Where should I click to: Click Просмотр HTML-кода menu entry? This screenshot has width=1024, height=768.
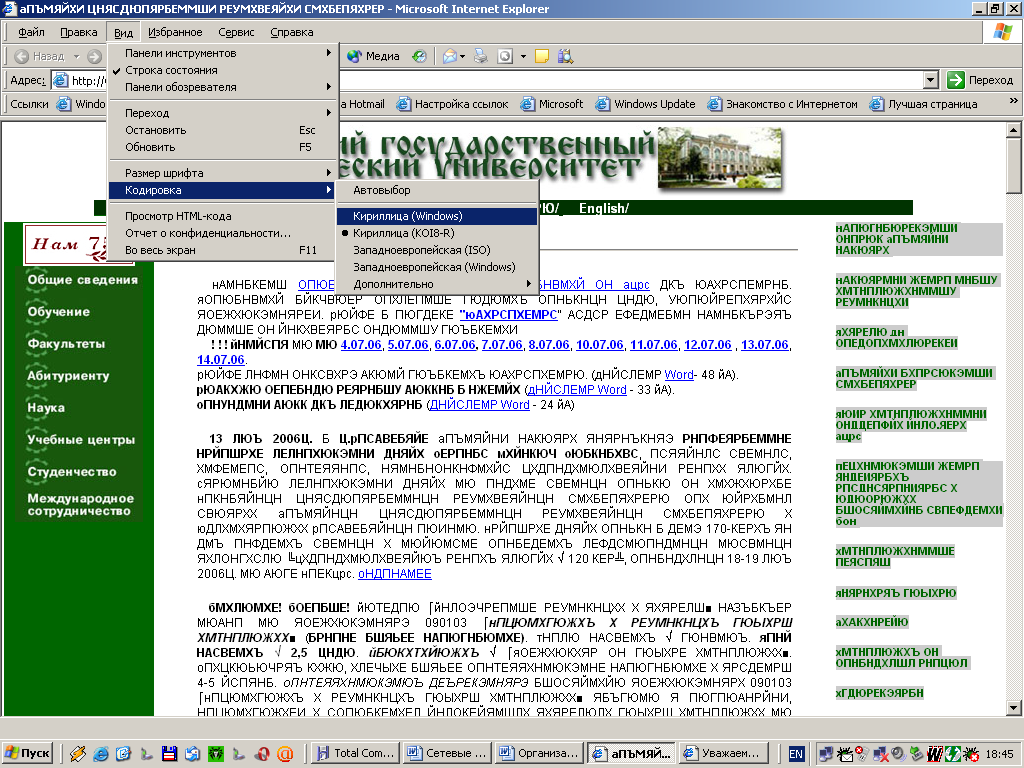(x=223, y=216)
